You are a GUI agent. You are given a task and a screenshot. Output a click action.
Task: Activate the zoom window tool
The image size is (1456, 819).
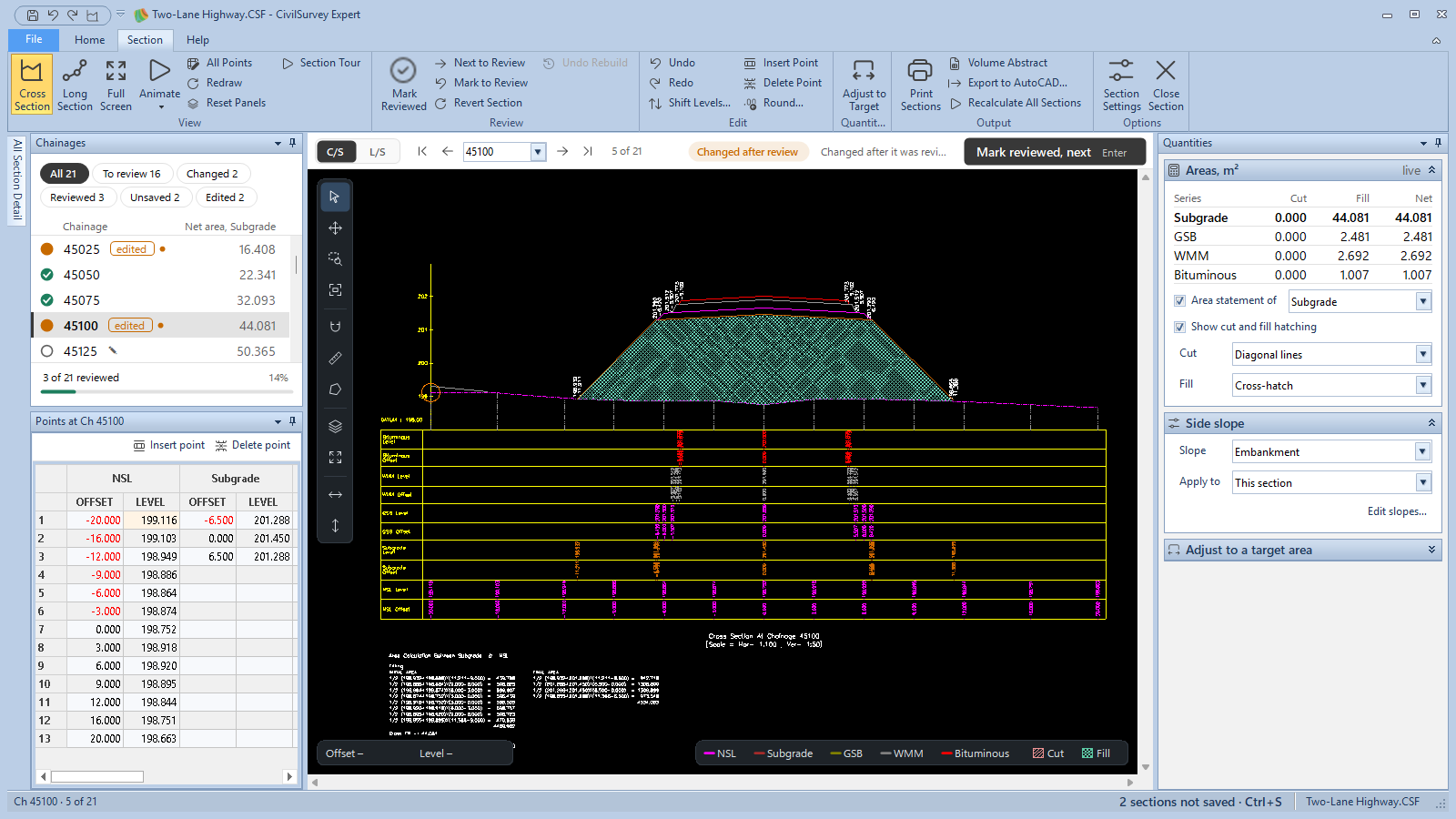pos(335,258)
